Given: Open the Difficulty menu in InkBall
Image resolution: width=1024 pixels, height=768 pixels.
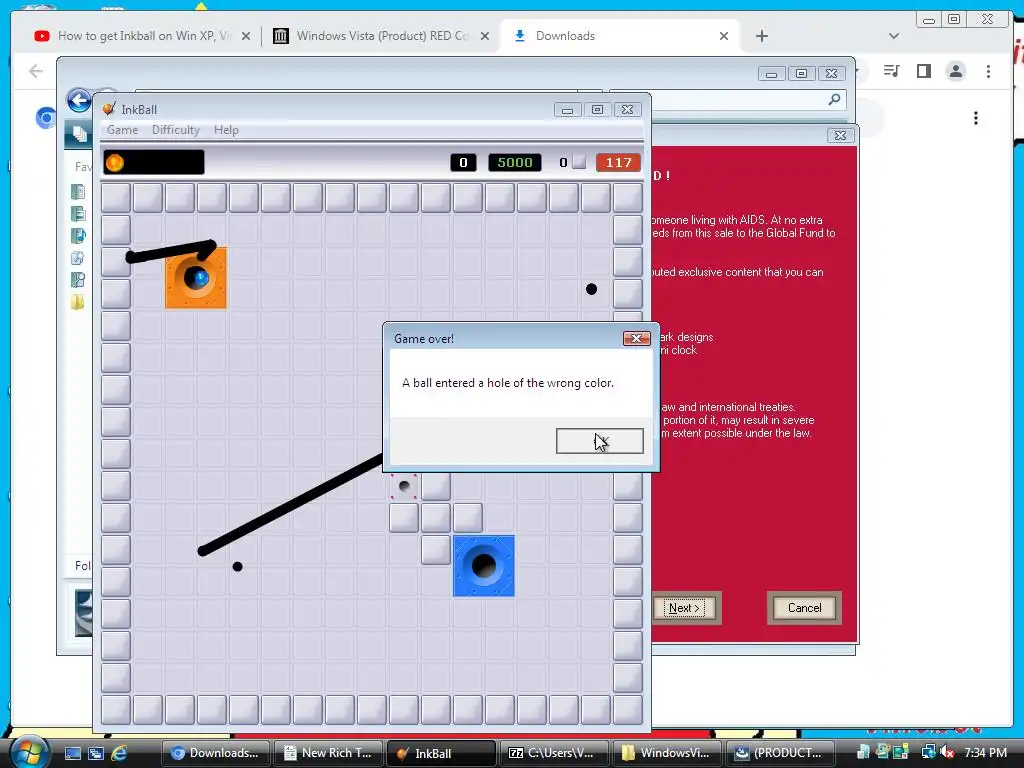Looking at the screenshot, I should pyautogui.click(x=176, y=130).
